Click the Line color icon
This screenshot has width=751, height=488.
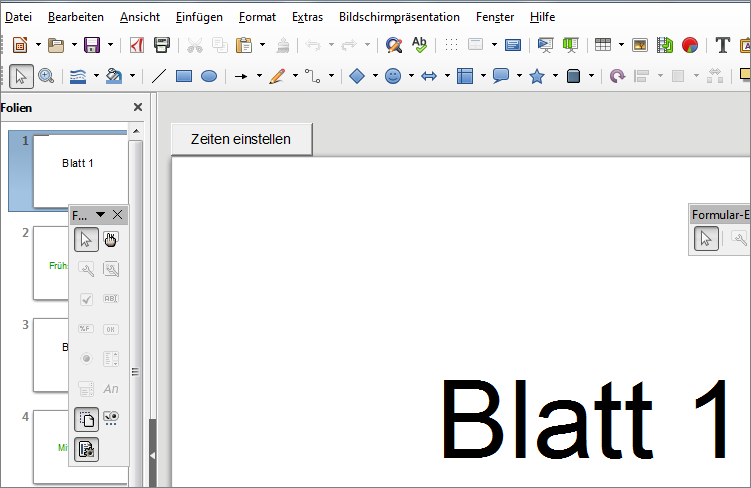click(x=78, y=76)
